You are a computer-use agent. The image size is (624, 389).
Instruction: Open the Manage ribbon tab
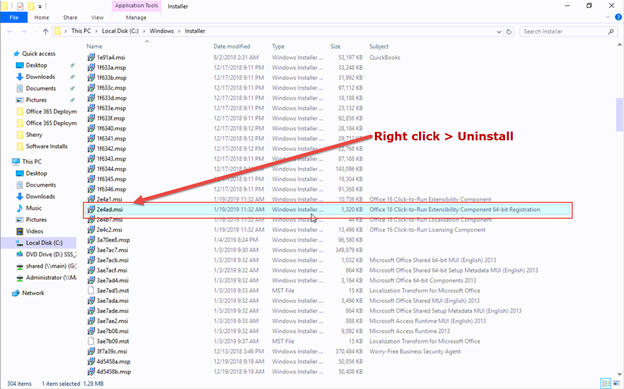136,18
